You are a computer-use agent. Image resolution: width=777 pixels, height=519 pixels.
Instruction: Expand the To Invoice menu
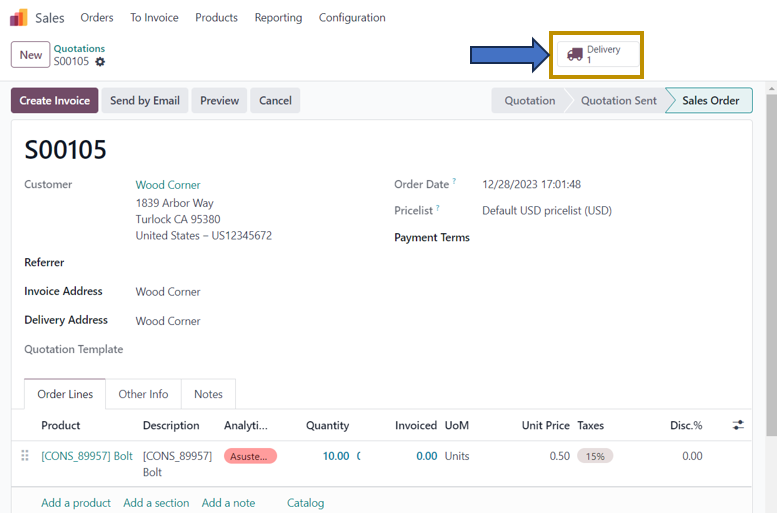point(154,17)
